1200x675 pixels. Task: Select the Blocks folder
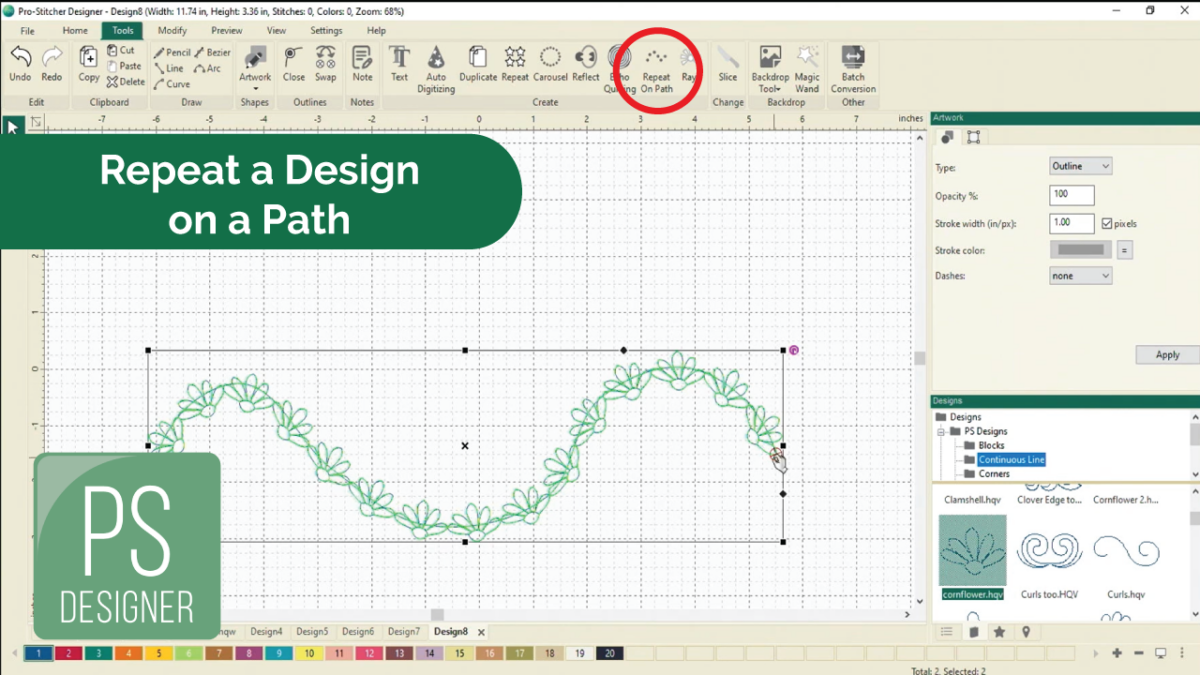pyautogui.click(x=984, y=445)
